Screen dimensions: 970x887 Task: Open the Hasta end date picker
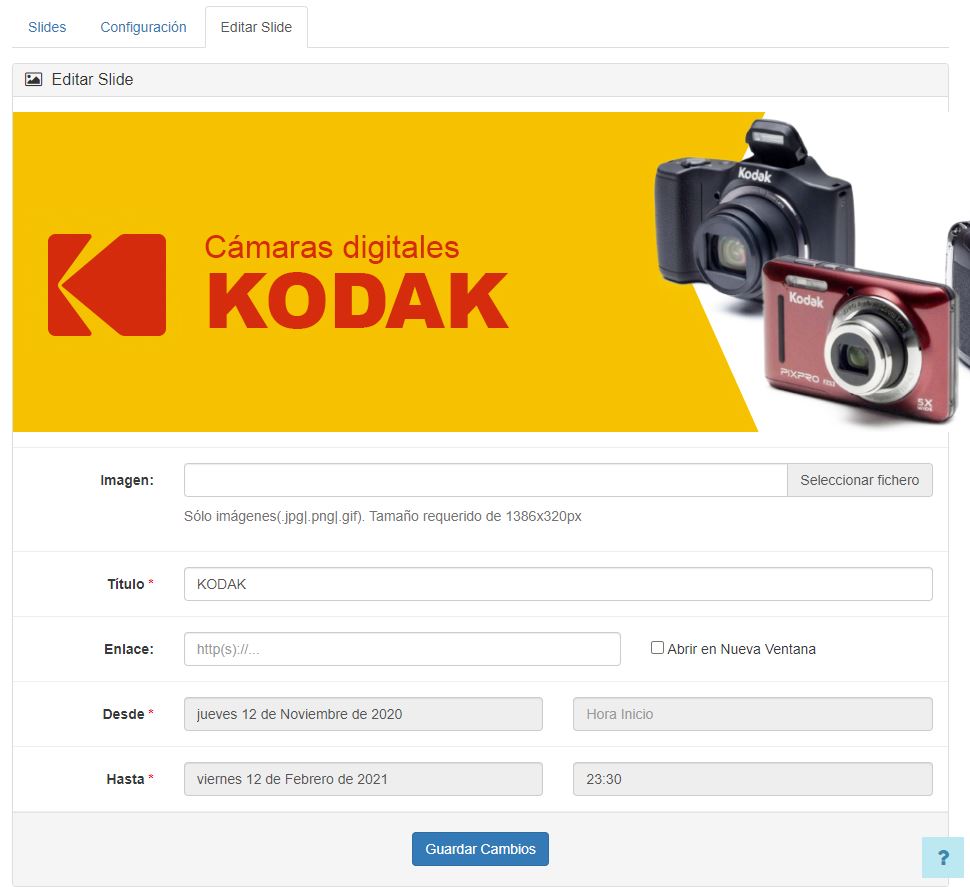[x=363, y=779]
